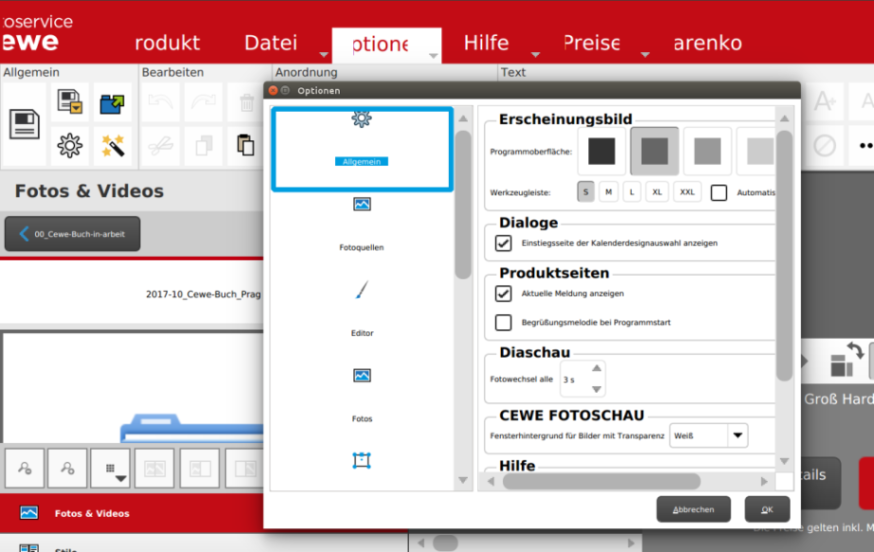
Task: Open settings gear in Allgemein toolbar
Action: coord(70,146)
